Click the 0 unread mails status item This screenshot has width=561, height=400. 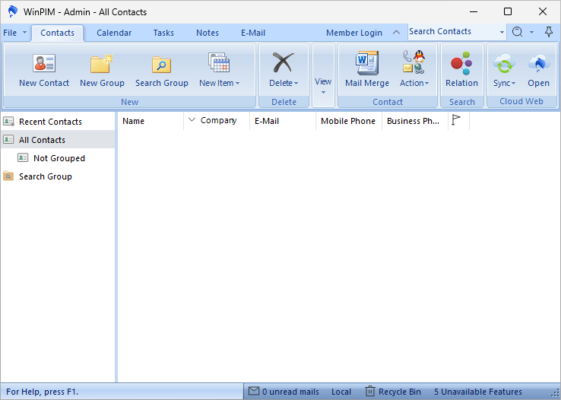(x=283, y=392)
